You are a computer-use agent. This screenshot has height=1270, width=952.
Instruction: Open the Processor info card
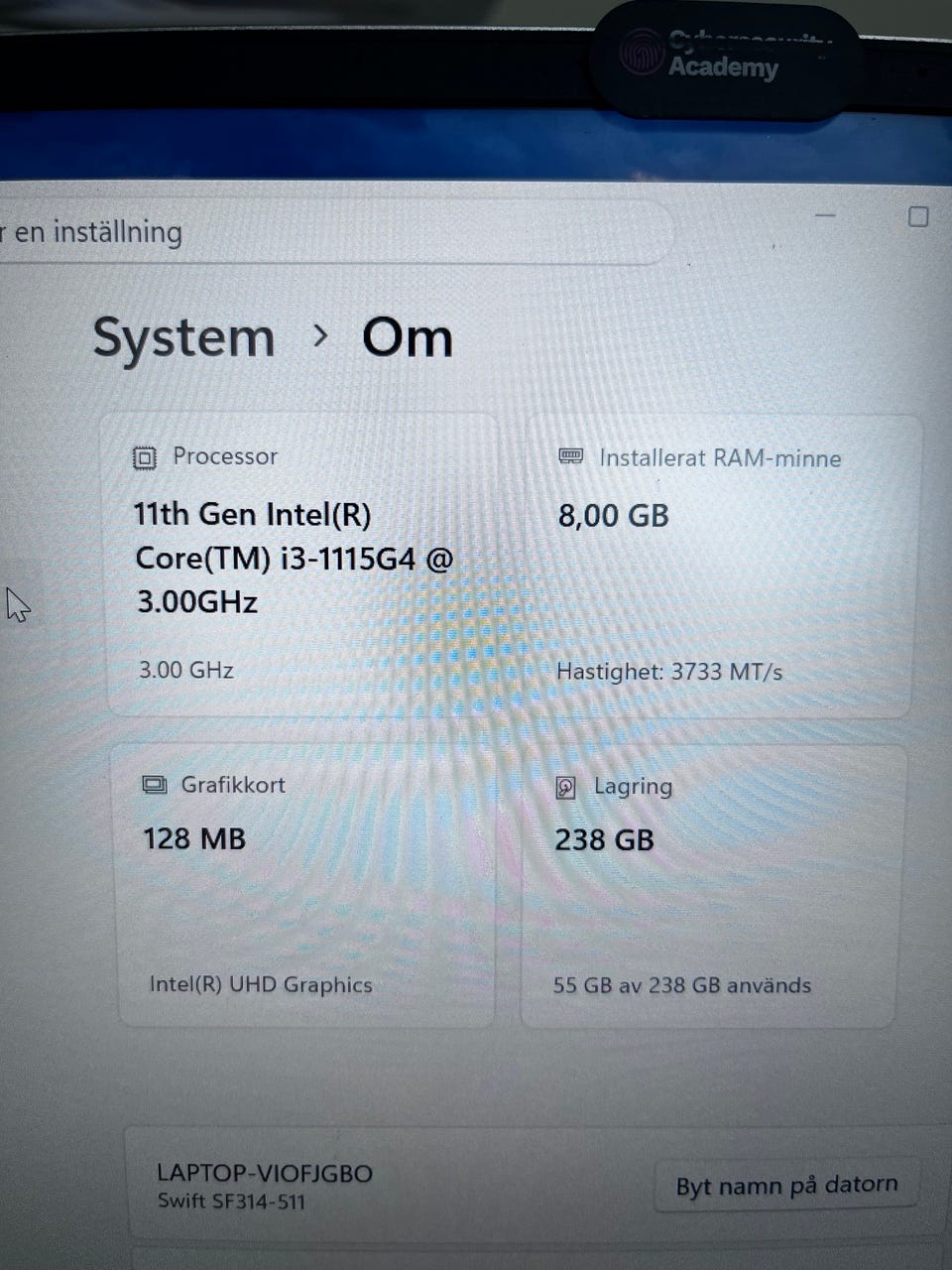click(x=301, y=566)
